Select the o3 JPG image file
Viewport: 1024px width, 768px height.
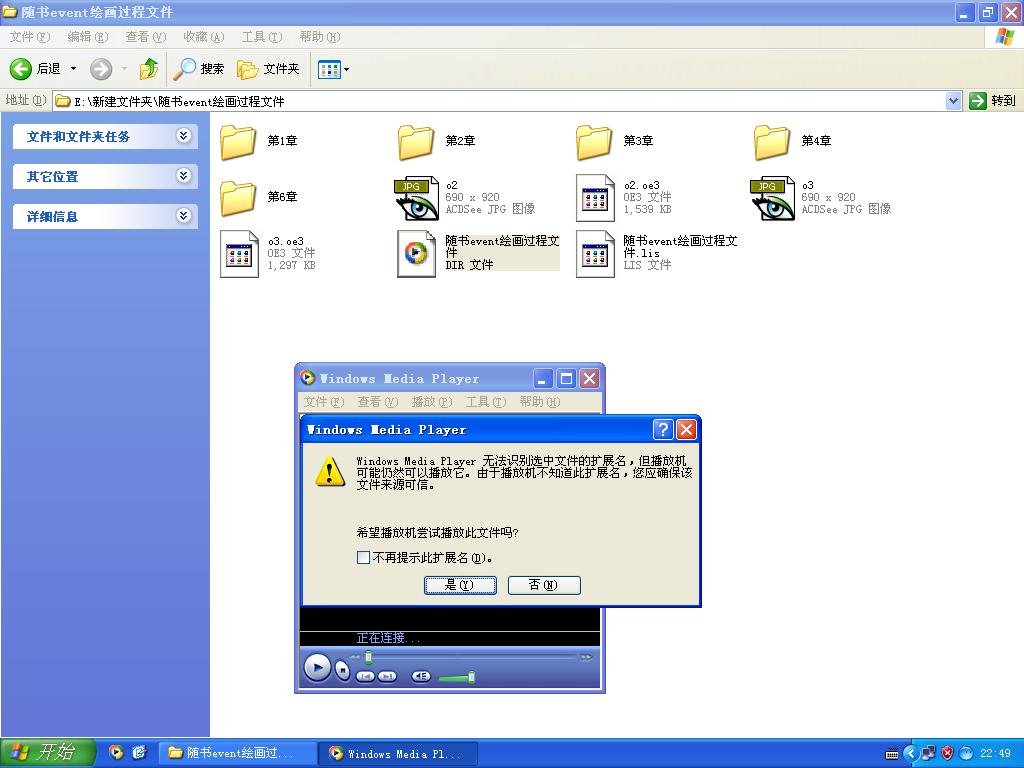pyautogui.click(x=822, y=197)
